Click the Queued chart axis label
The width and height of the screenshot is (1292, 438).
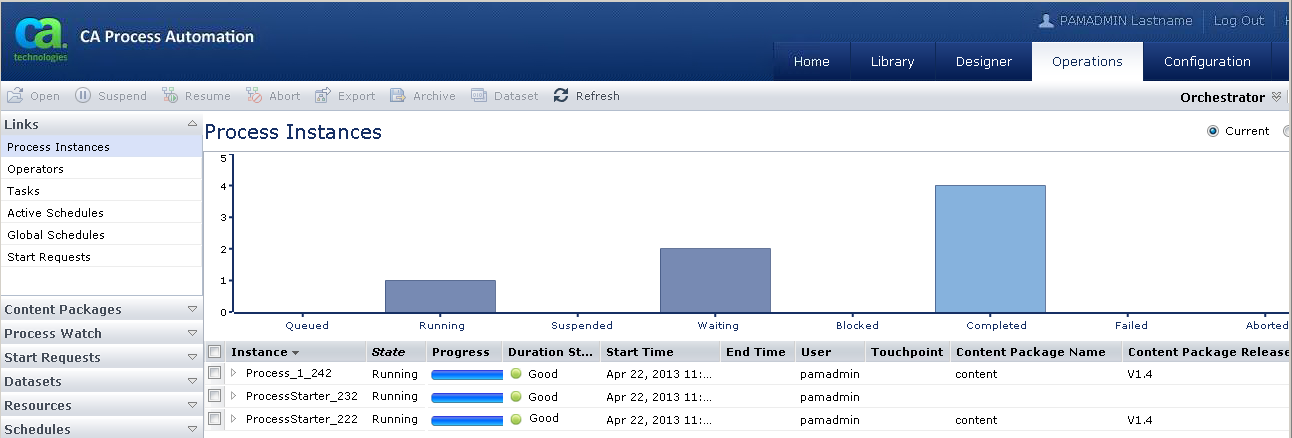307,325
